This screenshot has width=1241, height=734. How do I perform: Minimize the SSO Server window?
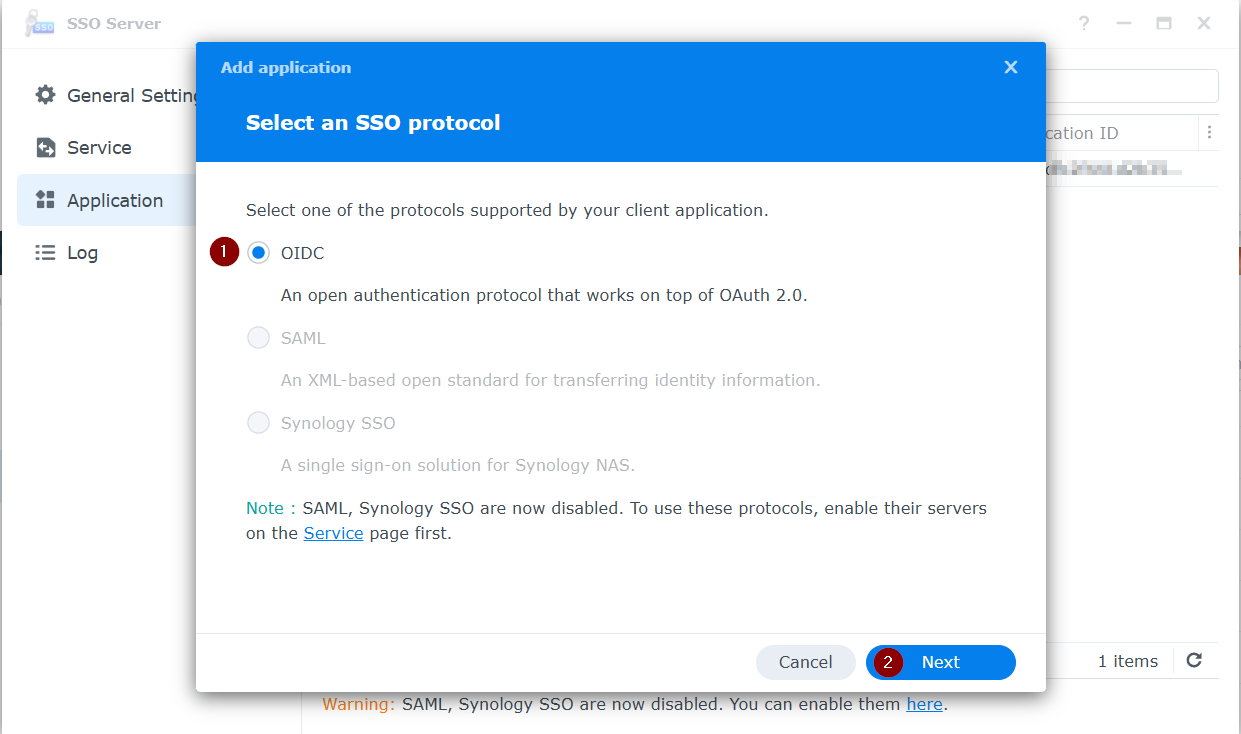point(1124,24)
